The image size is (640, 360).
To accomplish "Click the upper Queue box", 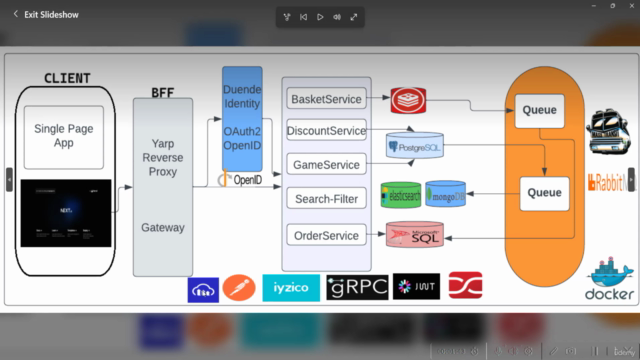I will click(x=540, y=111).
